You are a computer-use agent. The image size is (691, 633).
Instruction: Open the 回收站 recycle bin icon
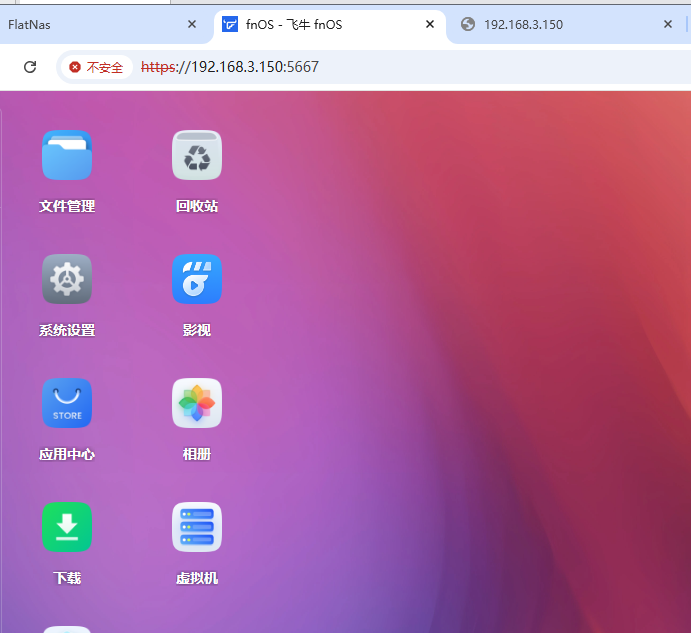point(197,155)
